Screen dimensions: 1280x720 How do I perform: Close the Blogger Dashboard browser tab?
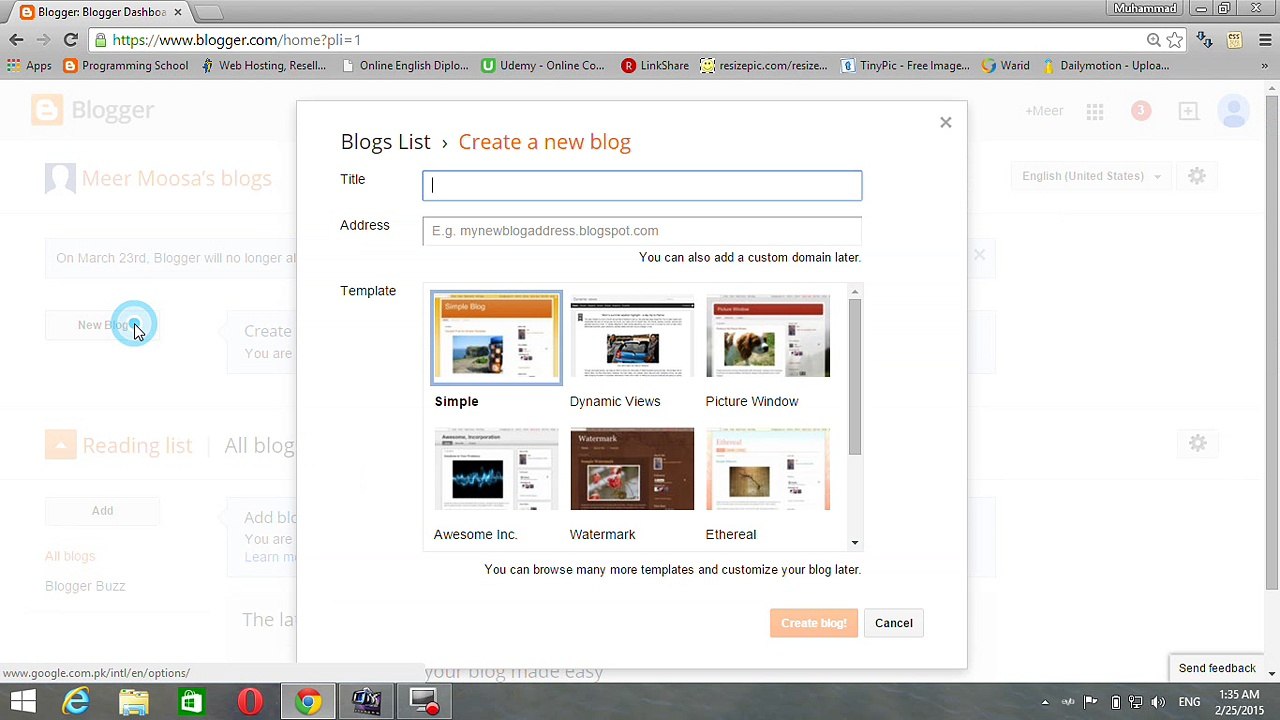[x=178, y=12]
